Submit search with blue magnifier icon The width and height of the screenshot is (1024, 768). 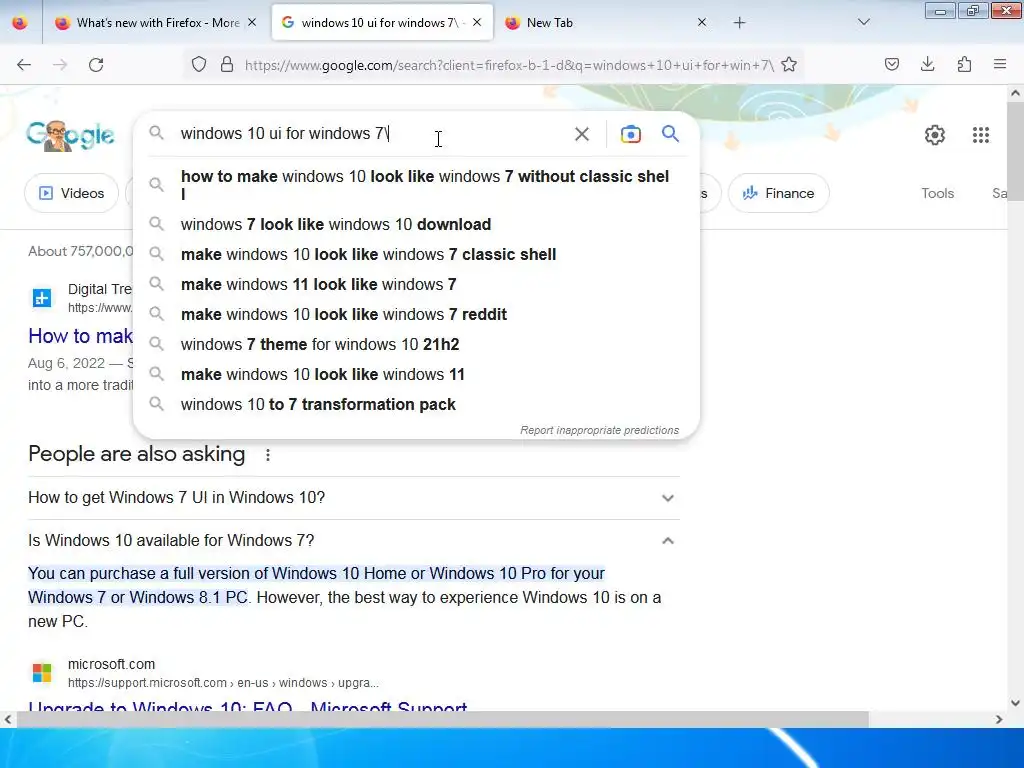tap(670, 134)
